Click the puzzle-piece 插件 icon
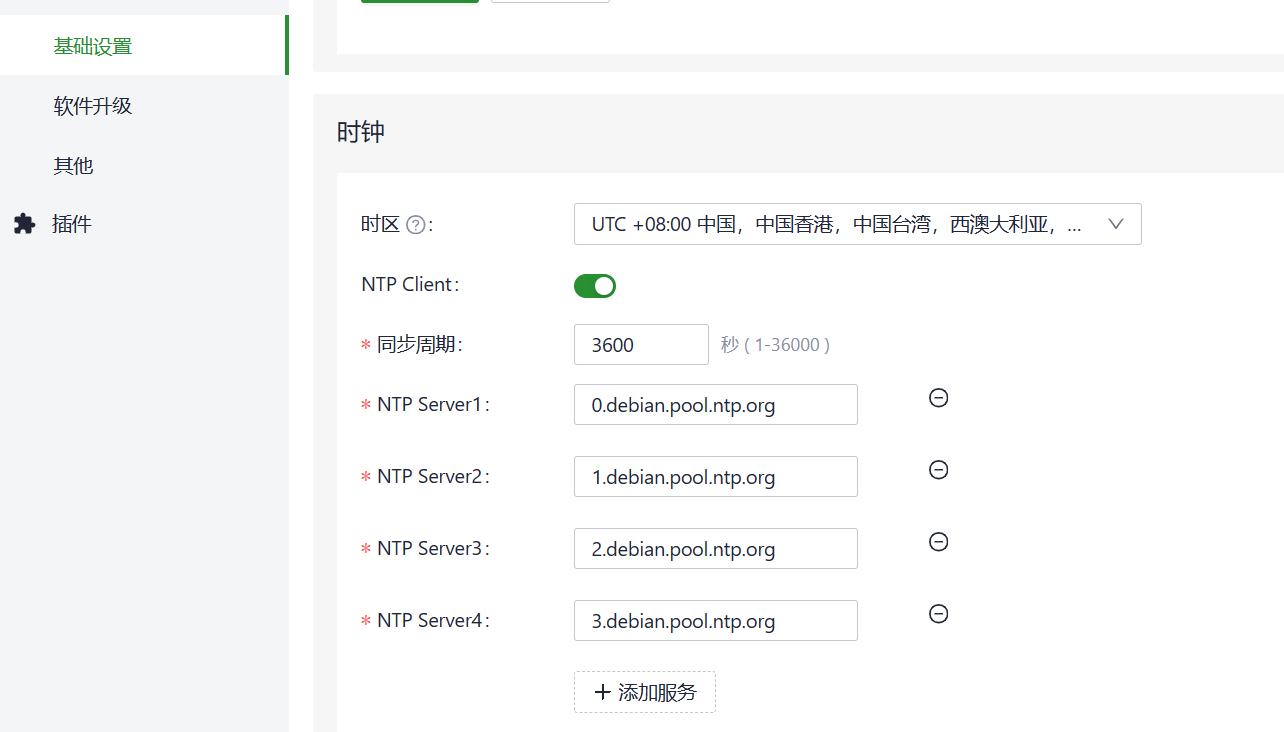Screen dimensions: 1284x732 point(25,224)
